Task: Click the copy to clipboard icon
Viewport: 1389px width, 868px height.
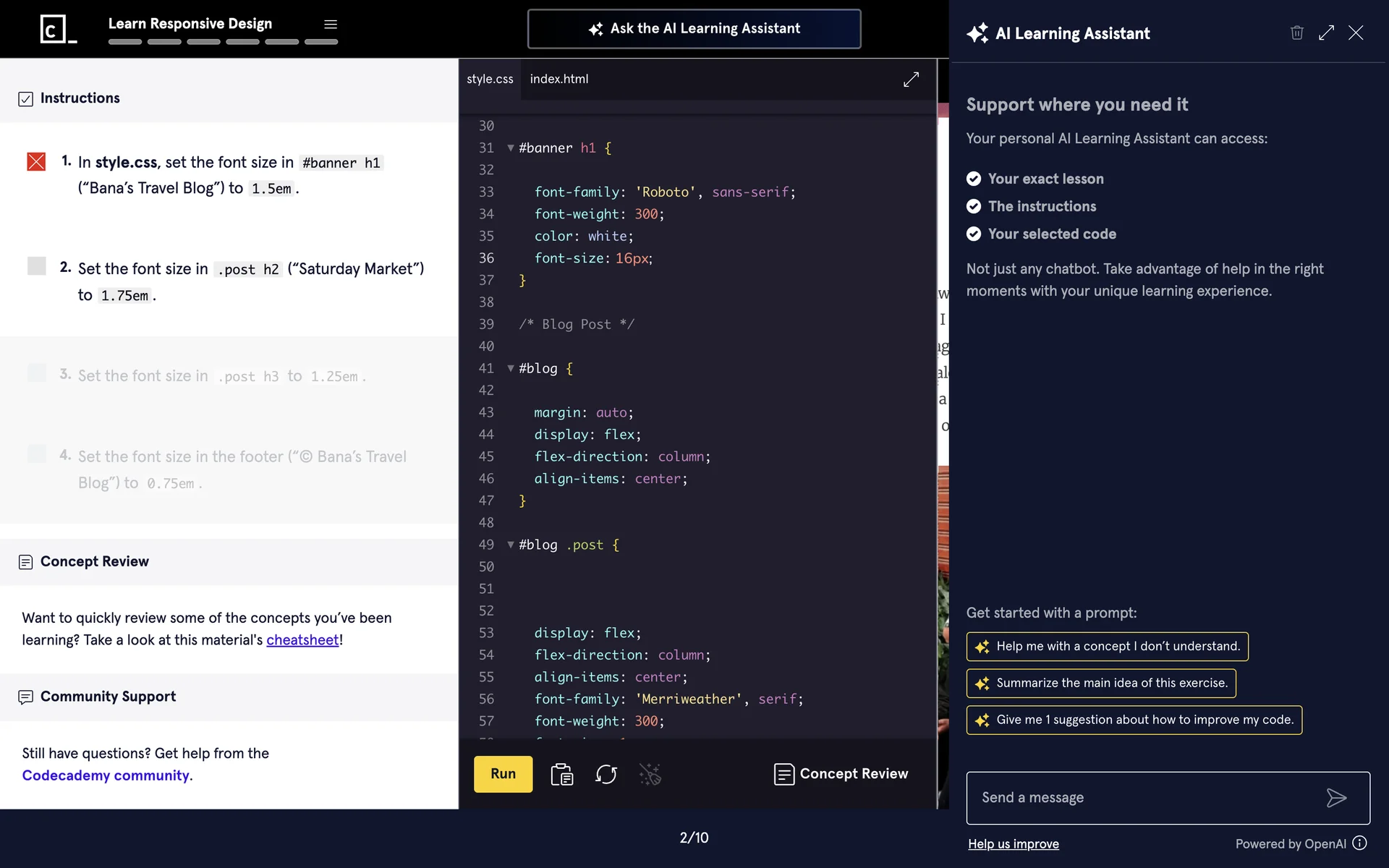Action: 561,774
